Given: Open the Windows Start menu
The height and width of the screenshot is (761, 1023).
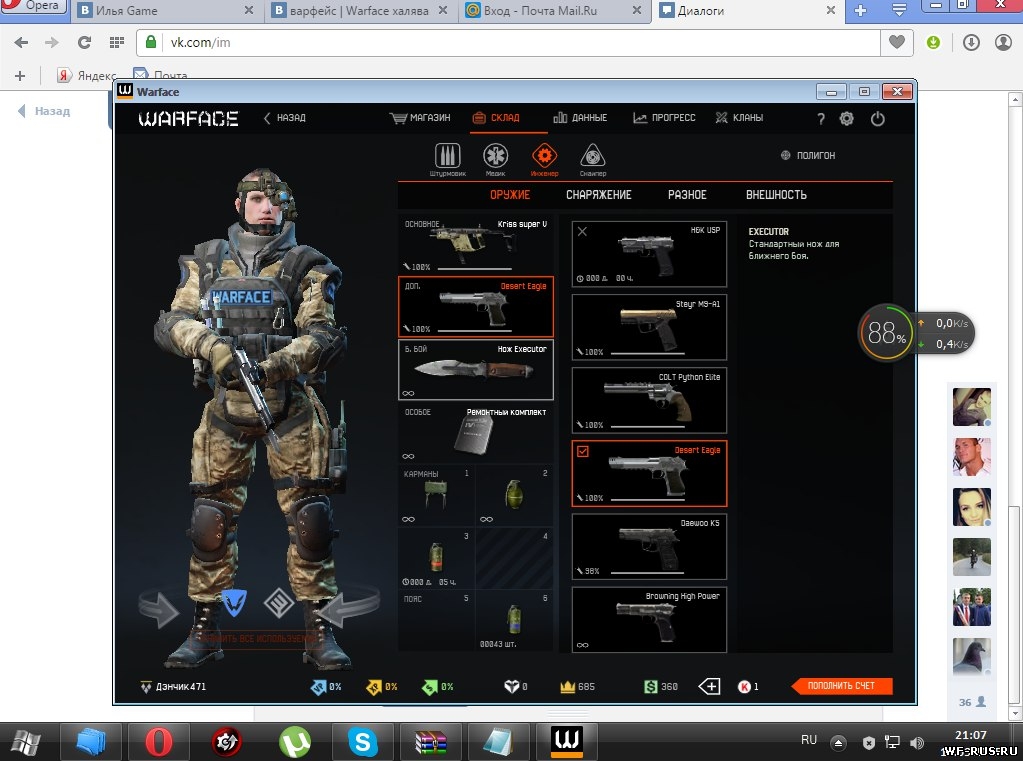Looking at the screenshot, I should click(26, 742).
